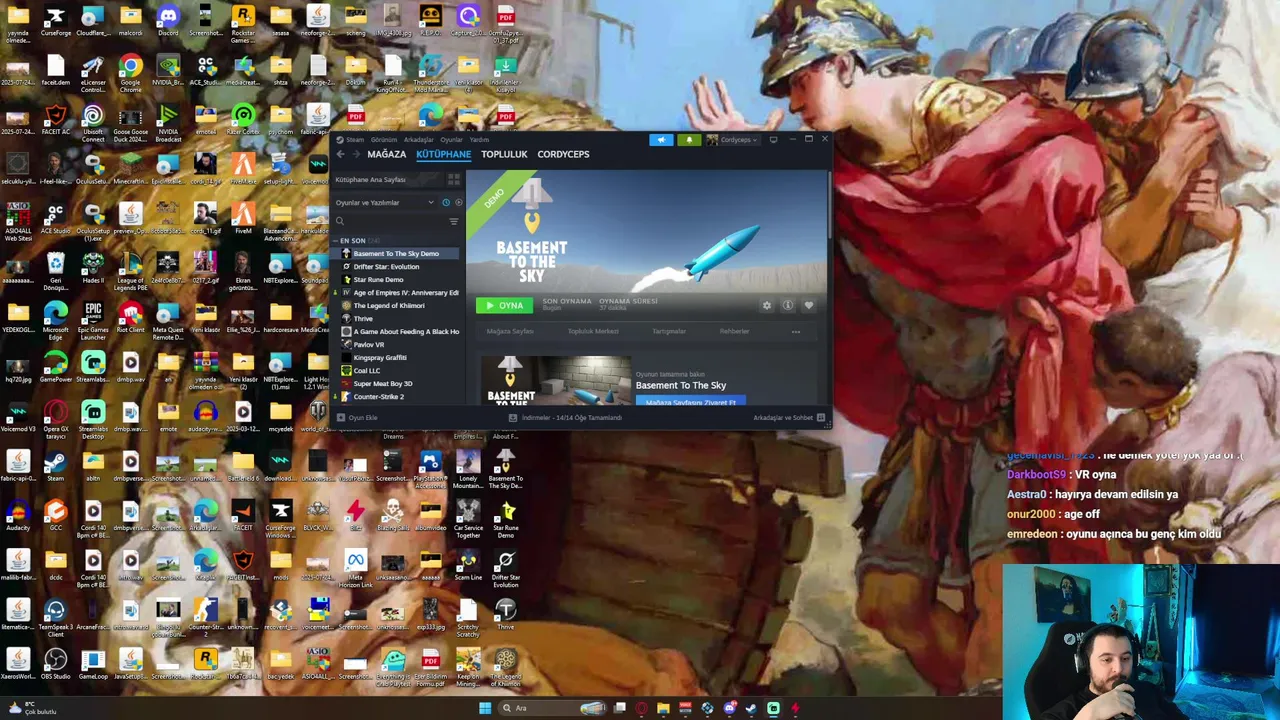Open Arkadaşlar ve Sohbet
This screenshot has width=1280, height=720.
coord(789,418)
